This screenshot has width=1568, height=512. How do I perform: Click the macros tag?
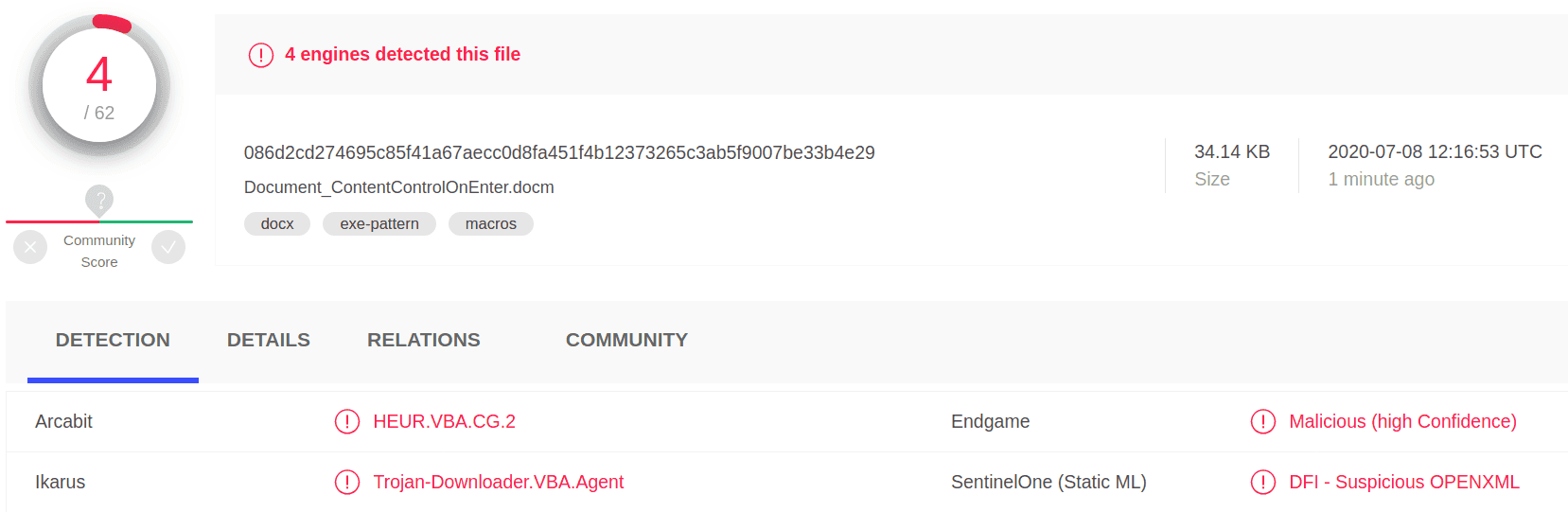(x=490, y=224)
